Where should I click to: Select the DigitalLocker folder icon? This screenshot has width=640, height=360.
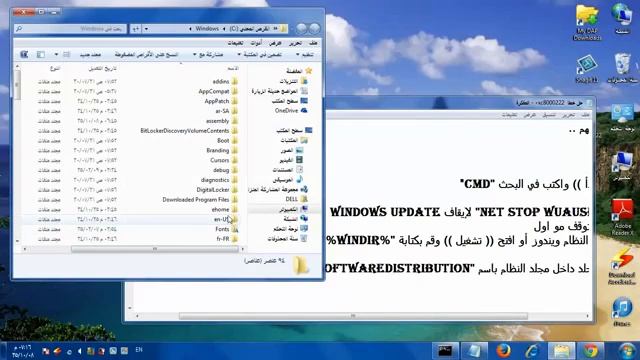pyautogui.click(x=235, y=190)
